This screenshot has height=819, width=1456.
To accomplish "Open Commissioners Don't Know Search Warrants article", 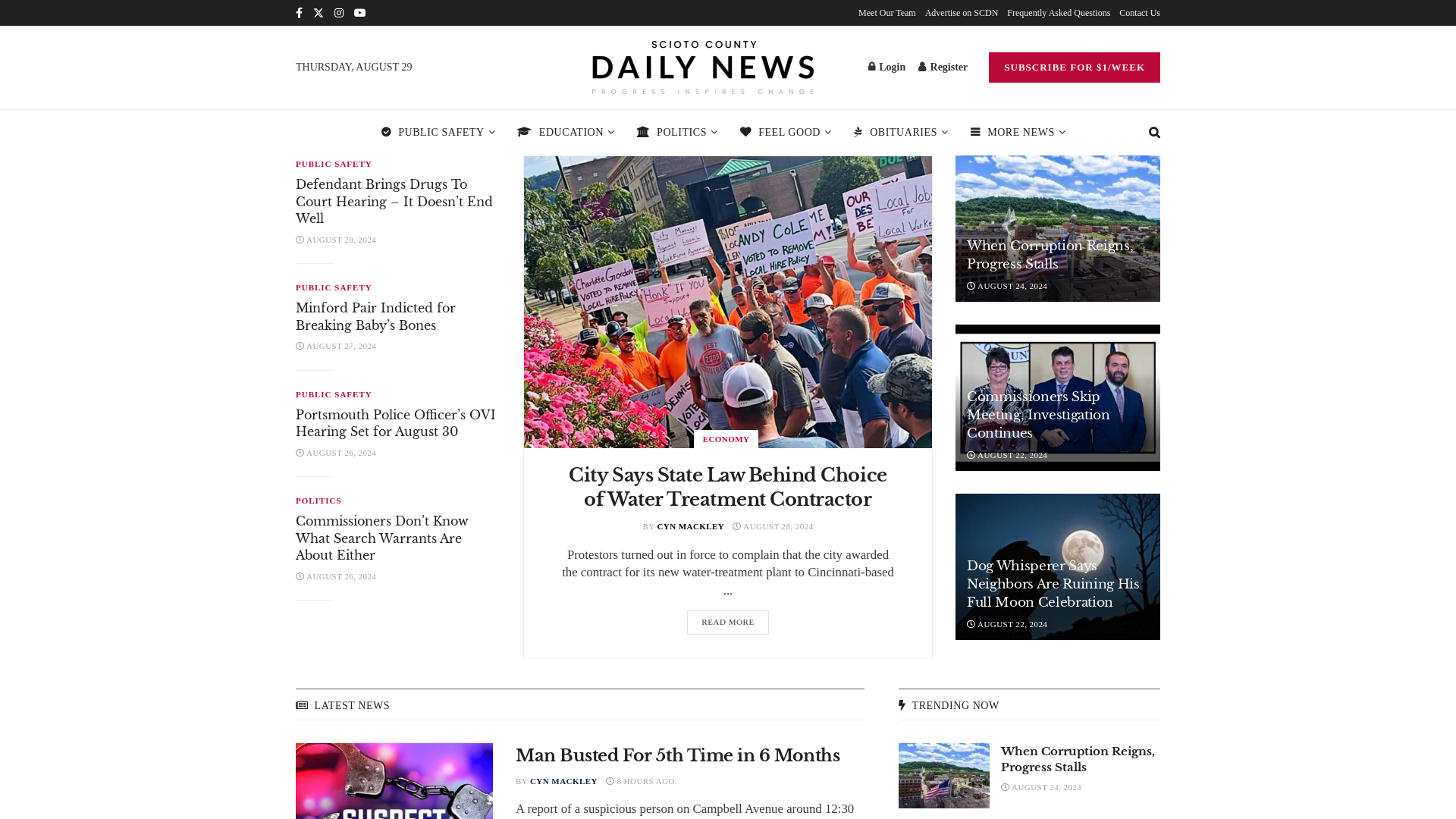I will tap(382, 538).
